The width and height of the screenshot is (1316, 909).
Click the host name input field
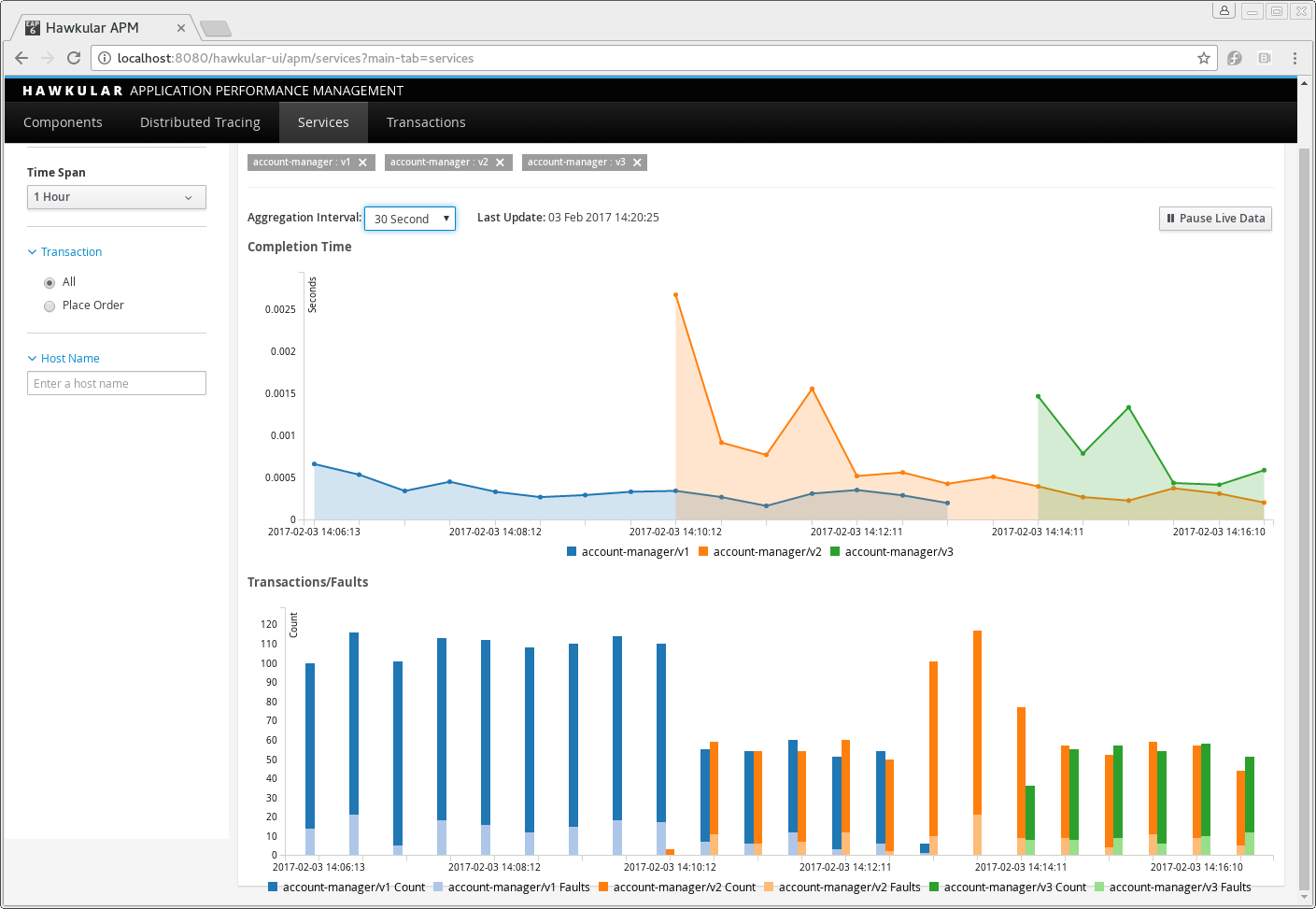tap(117, 383)
